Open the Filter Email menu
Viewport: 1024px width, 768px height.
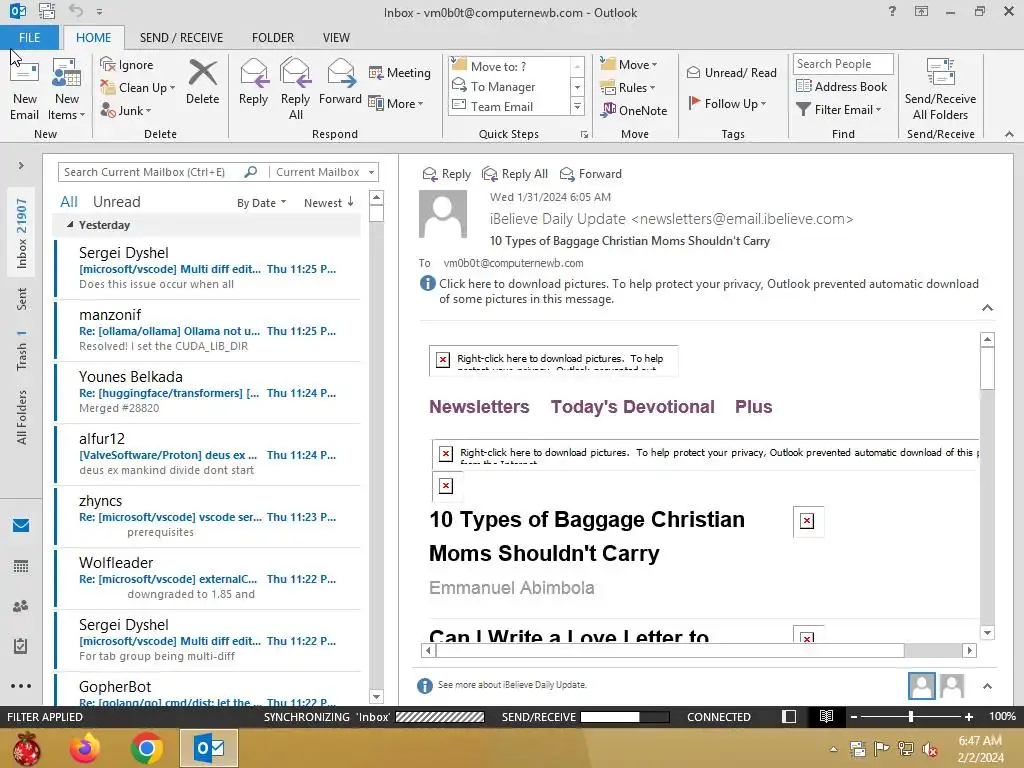pyautogui.click(x=839, y=110)
